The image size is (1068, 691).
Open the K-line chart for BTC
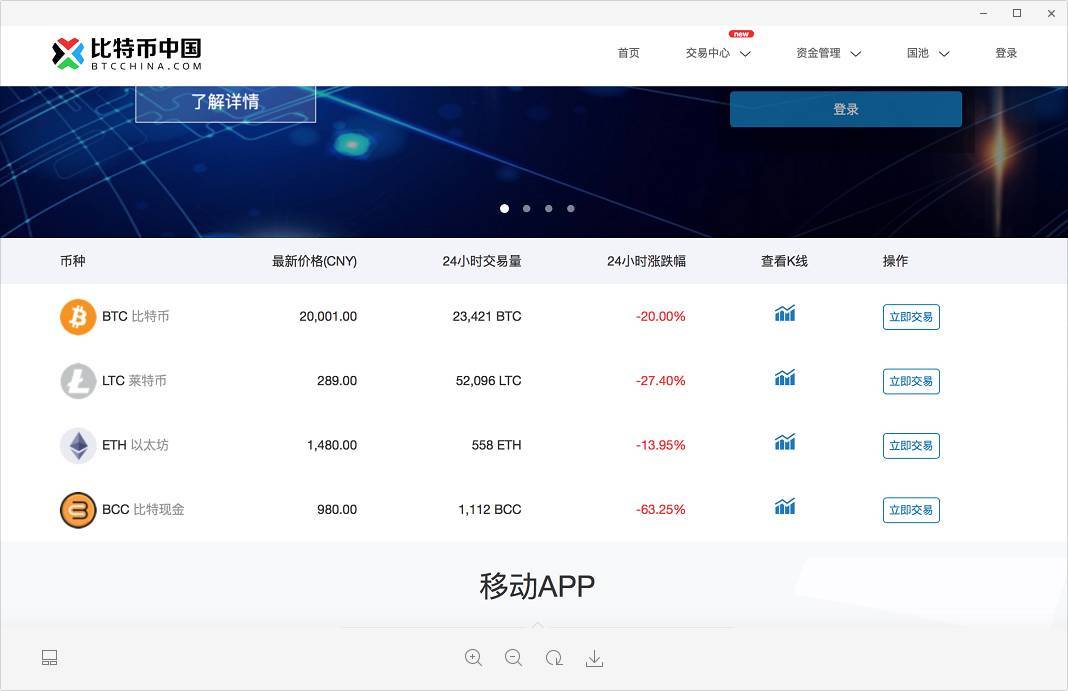tap(784, 314)
